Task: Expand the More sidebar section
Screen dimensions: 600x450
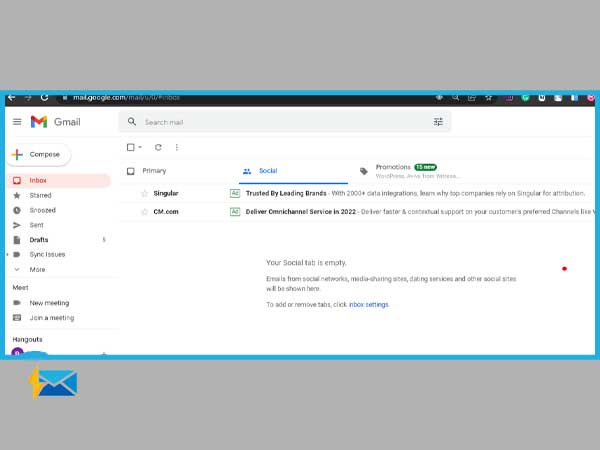Action: 37,269
